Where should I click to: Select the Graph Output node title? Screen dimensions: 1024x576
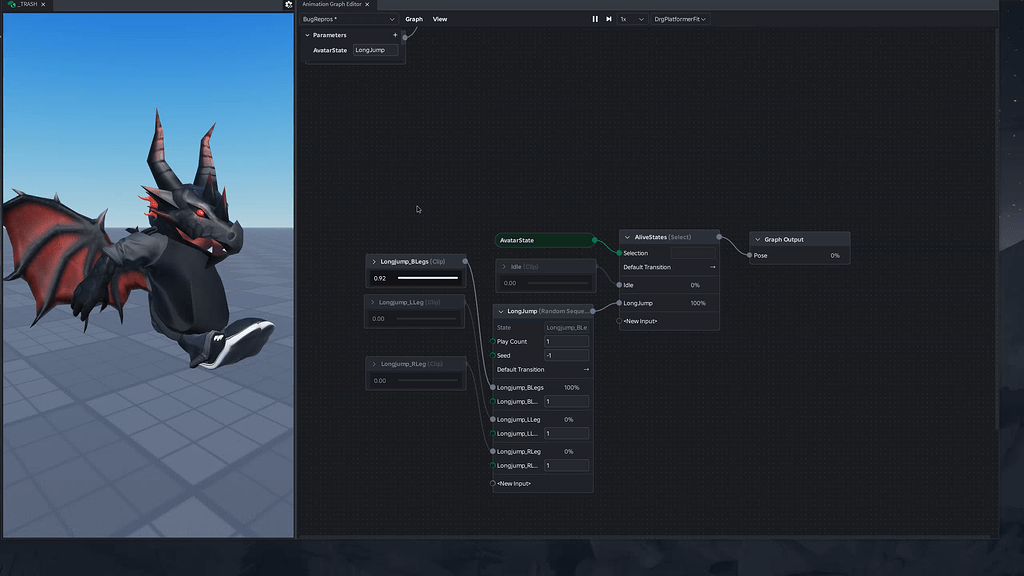click(784, 240)
